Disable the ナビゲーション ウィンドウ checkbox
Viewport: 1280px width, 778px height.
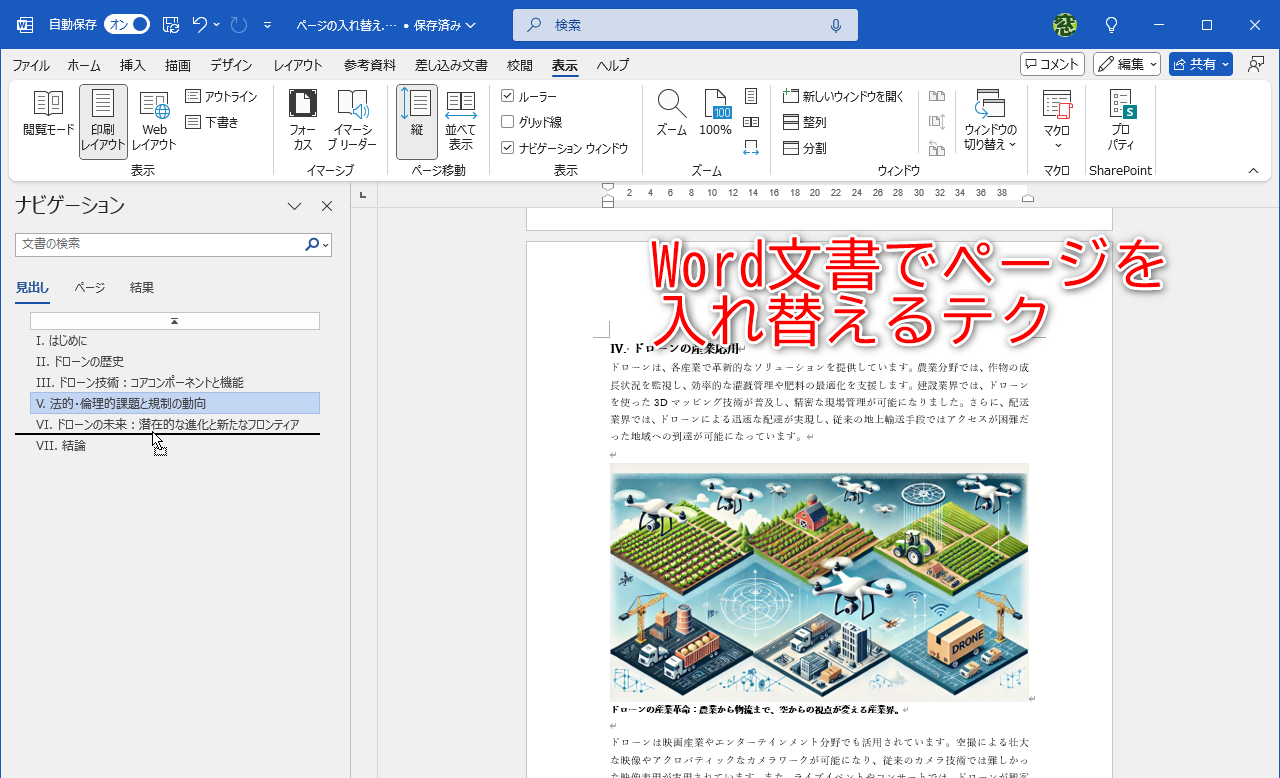tap(509, 147)
